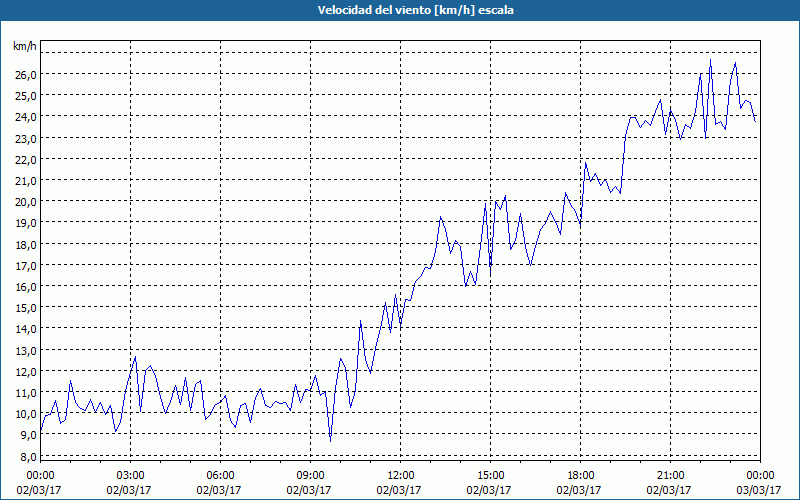Click the "19,0" y-axis label
800x500 pixels.
click(26, 223)
